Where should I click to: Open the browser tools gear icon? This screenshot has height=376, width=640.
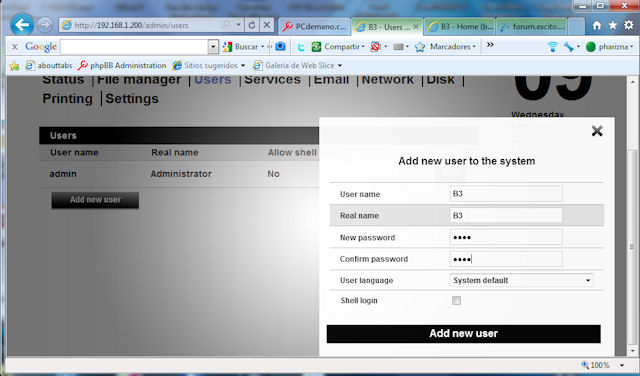tap(629, 25)
